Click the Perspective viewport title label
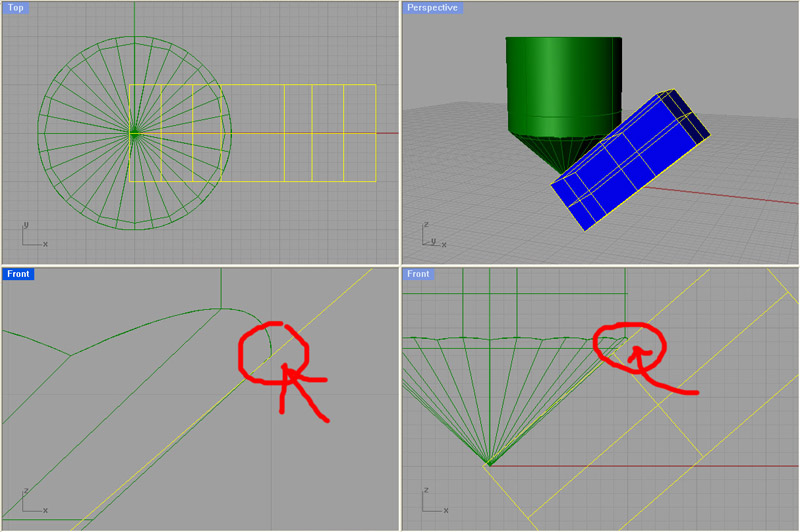This screenshot has height=532, width=800. click(x=432, y=8)
